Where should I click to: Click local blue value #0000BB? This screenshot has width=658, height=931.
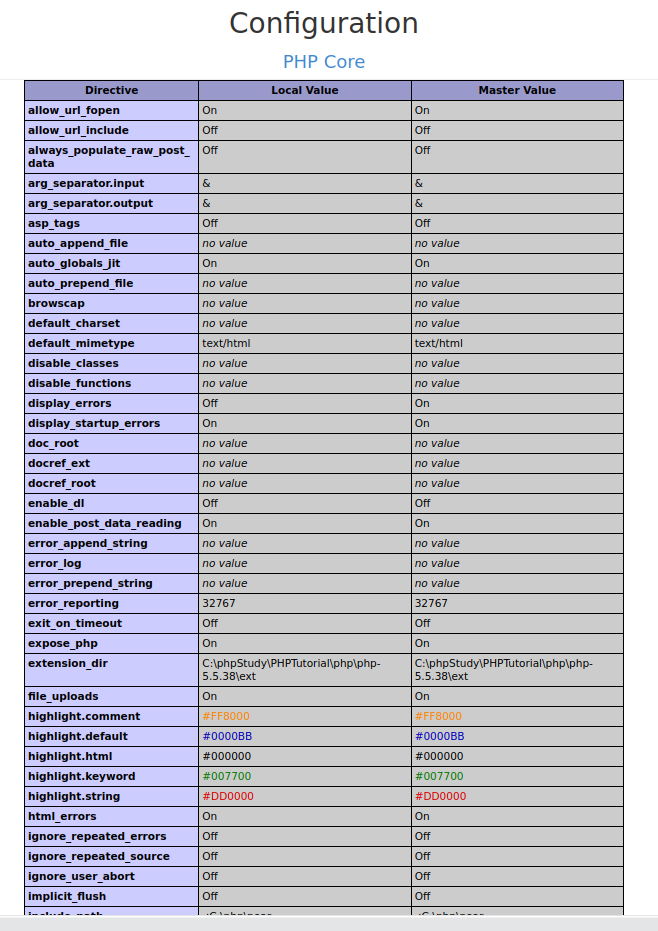[227, 736]
